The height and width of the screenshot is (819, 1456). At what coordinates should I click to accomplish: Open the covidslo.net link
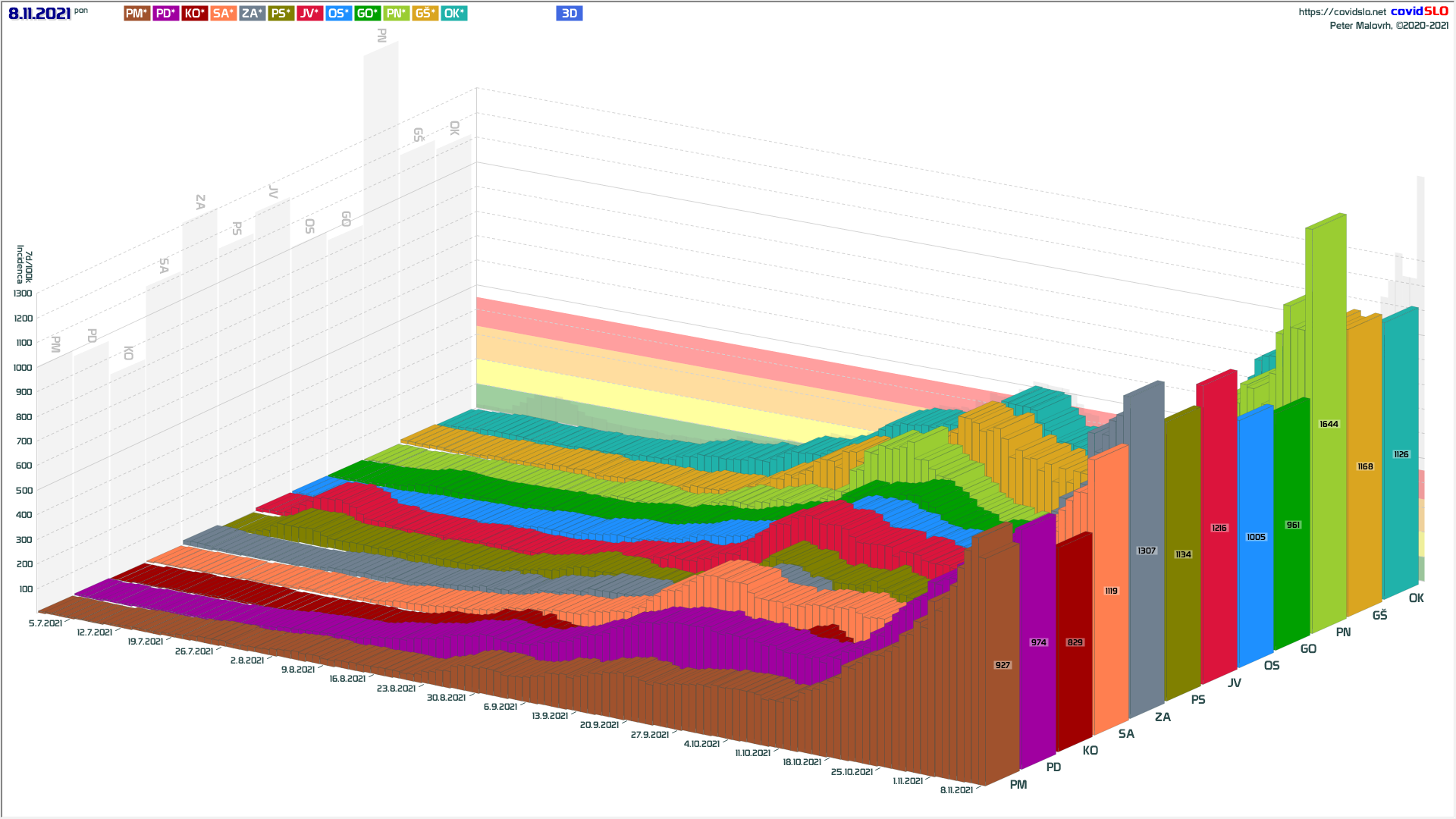(1341, 12)
